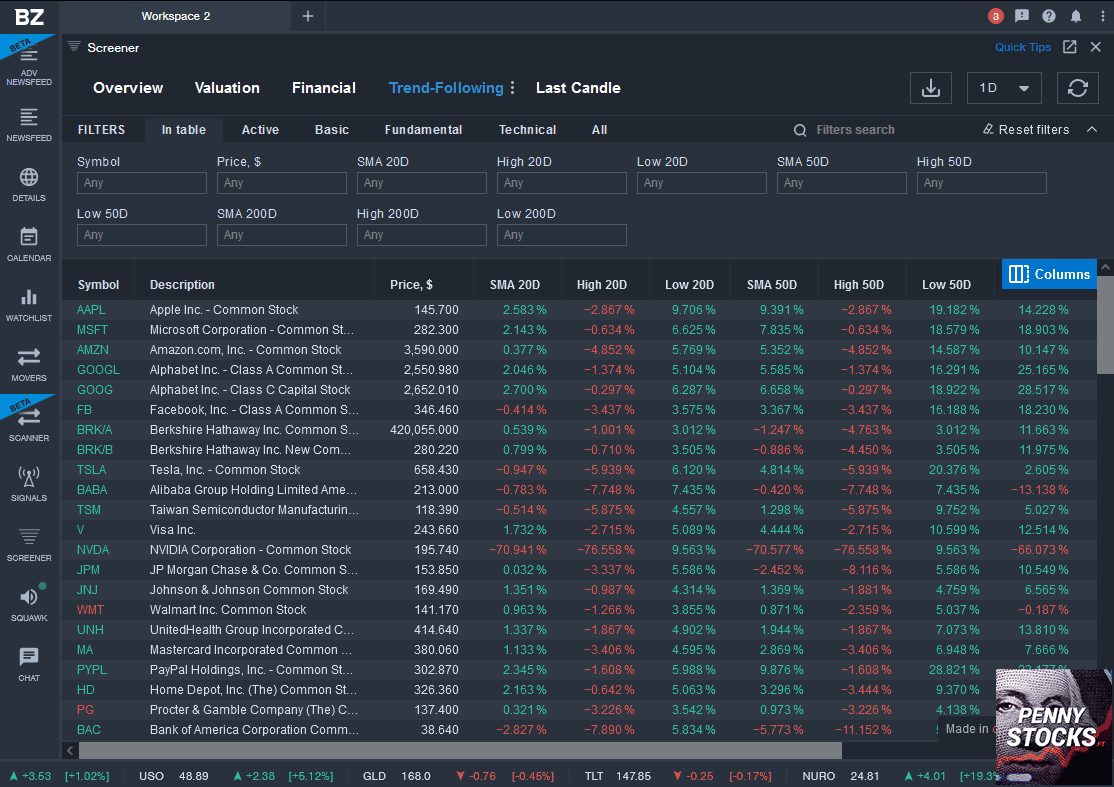Viewport: 1114px width, 787px height.
Task: Click the BZ logo
Action: (x=29, y=16)
